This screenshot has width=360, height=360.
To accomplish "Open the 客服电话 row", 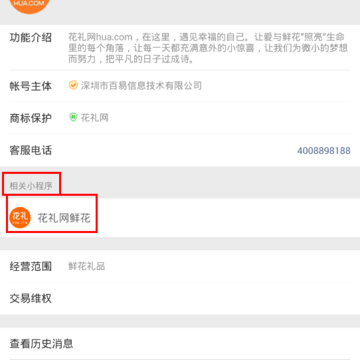I will 180,151.
